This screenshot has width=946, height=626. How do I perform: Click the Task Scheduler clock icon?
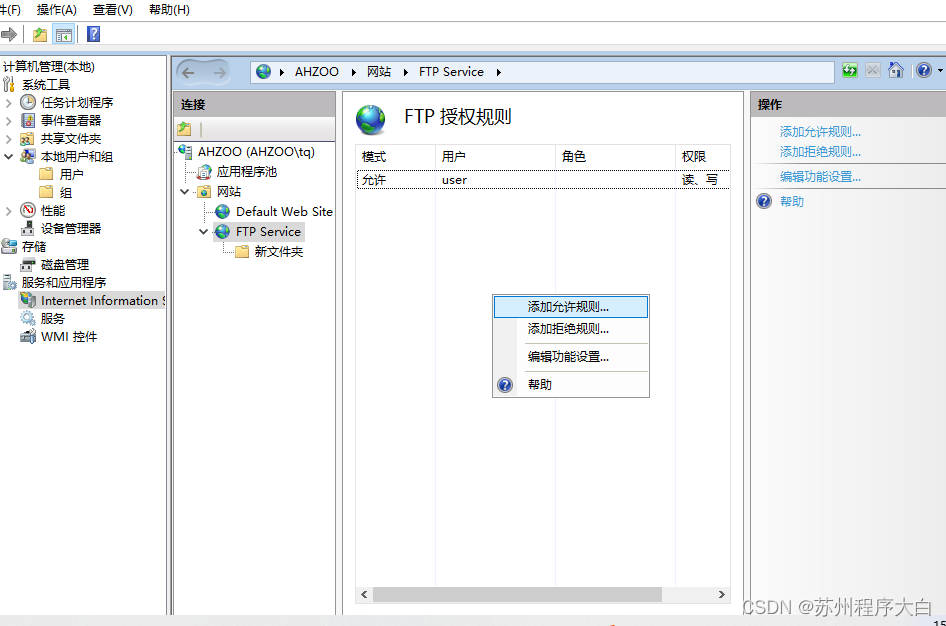click(28, 103)
